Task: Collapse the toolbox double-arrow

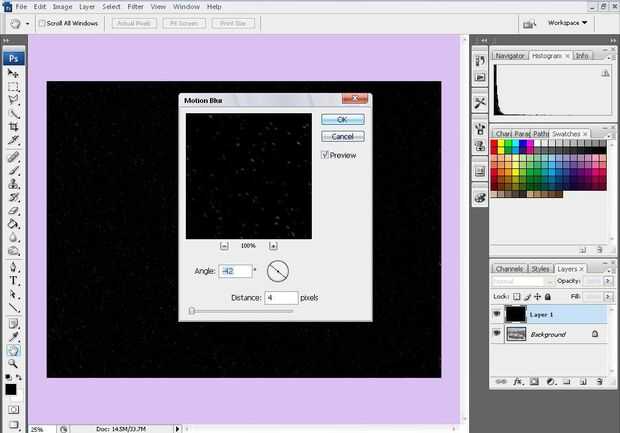Action: [6, 41]
